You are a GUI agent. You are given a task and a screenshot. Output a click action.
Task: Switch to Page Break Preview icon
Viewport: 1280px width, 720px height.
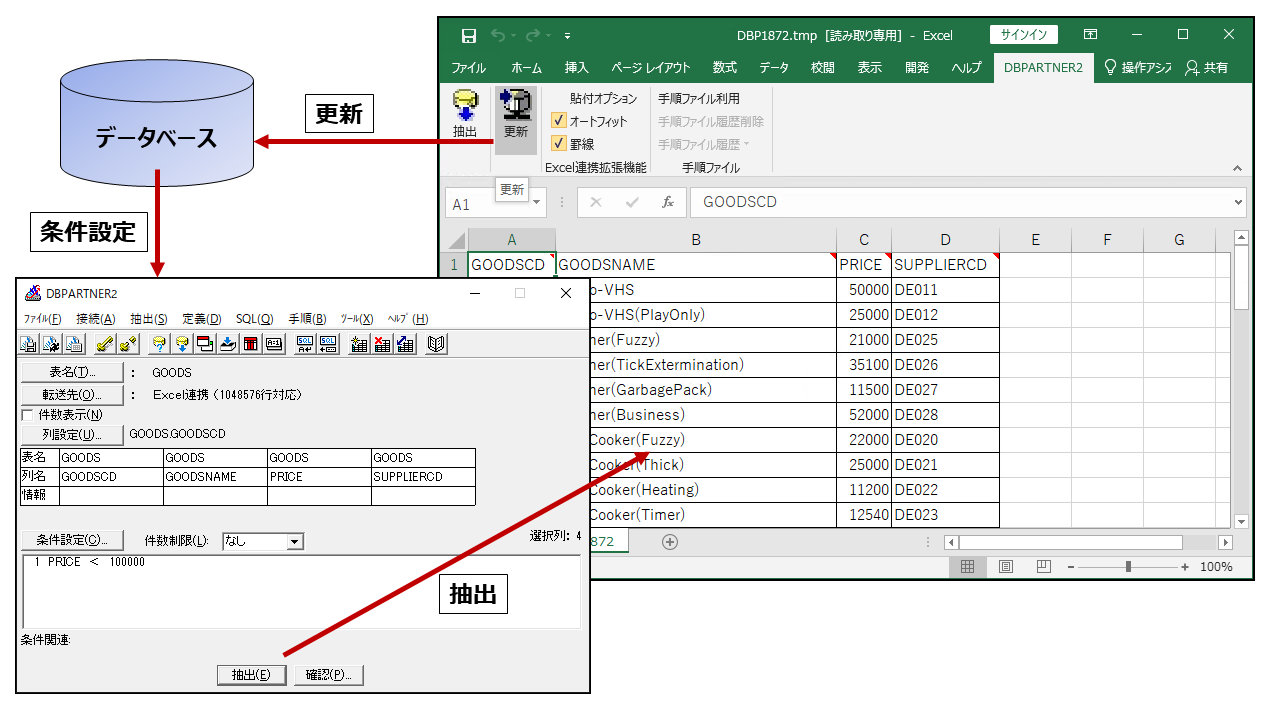click(1043, 566)
